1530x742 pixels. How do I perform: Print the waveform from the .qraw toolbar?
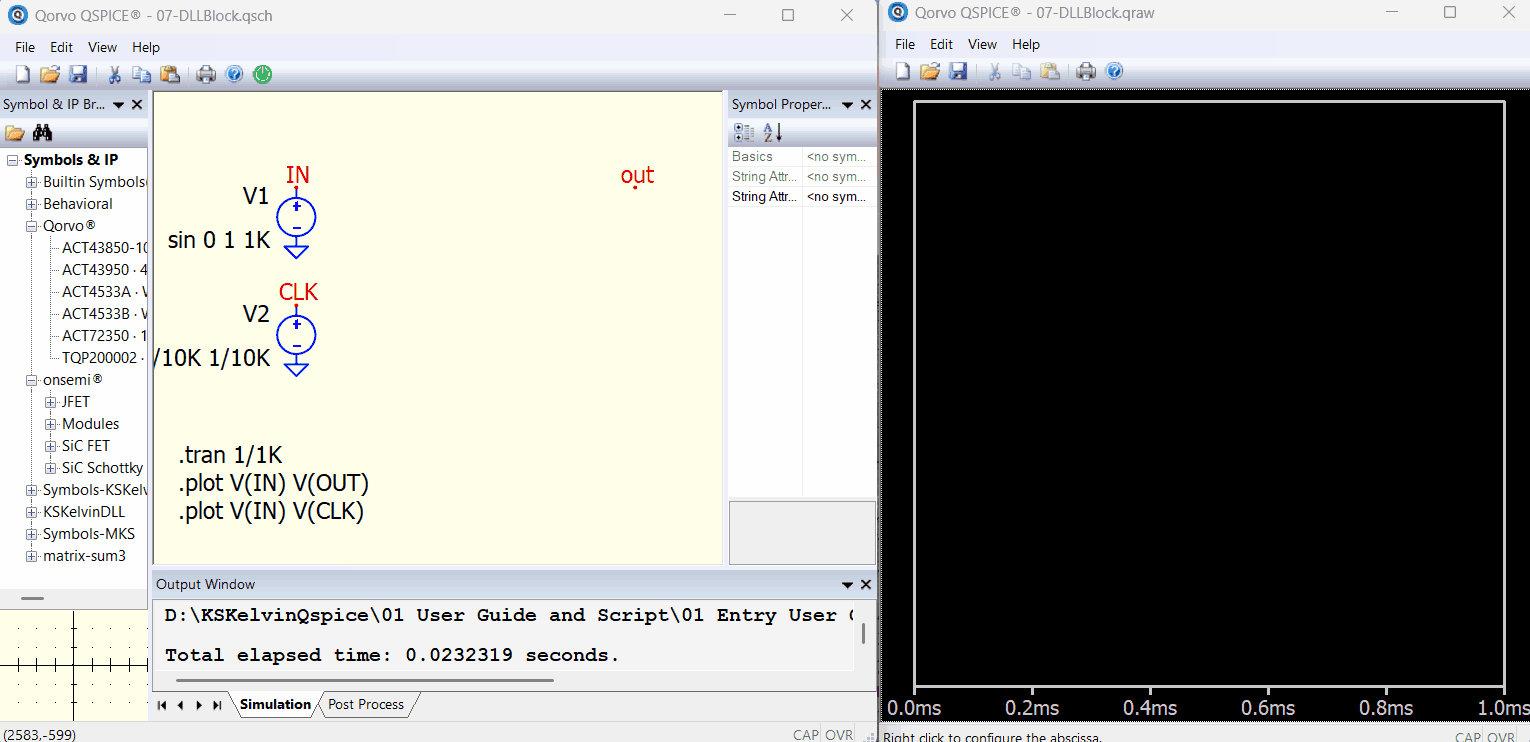pos(1086,71)
